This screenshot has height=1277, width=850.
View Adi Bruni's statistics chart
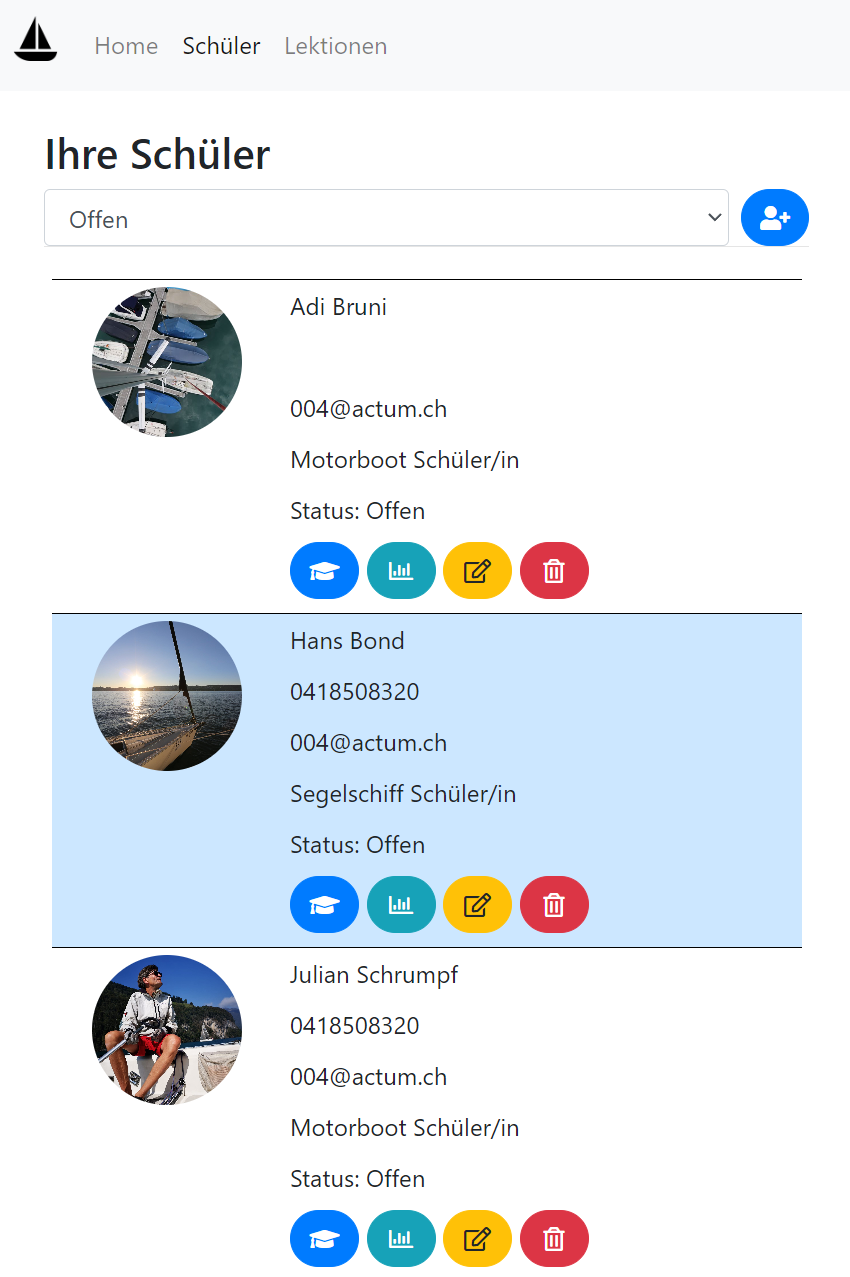401,571
